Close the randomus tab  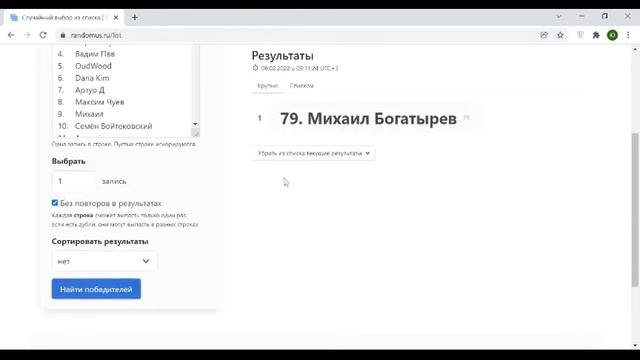coord(116,18)
